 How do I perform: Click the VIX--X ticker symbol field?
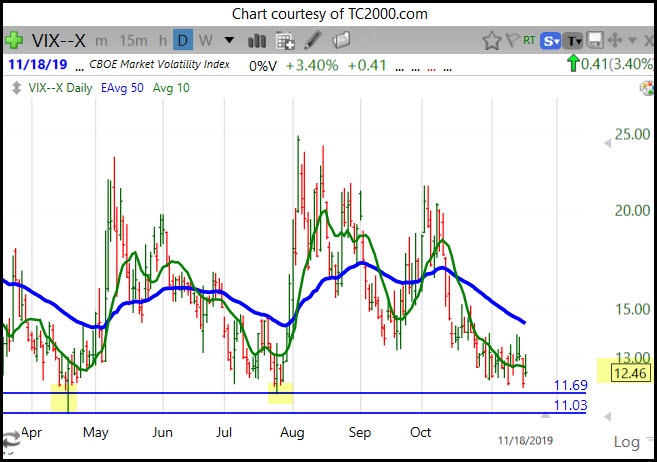pos(59,41)
